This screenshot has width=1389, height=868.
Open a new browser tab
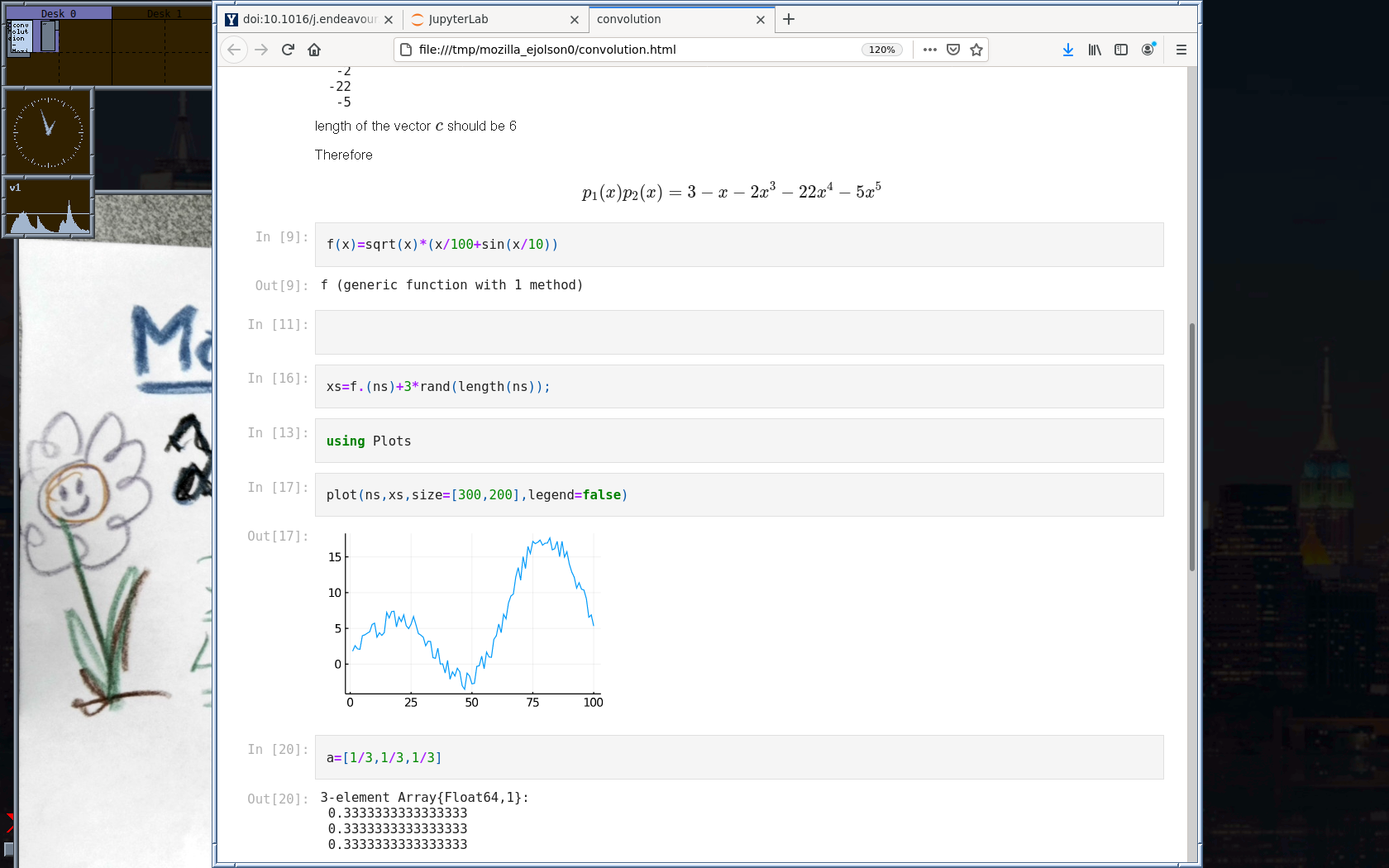(x=789, y=19)
